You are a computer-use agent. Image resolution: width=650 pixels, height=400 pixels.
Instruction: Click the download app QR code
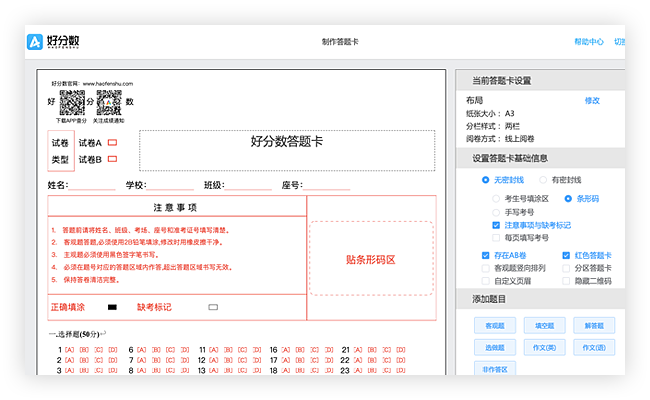[x=72, y=102]
